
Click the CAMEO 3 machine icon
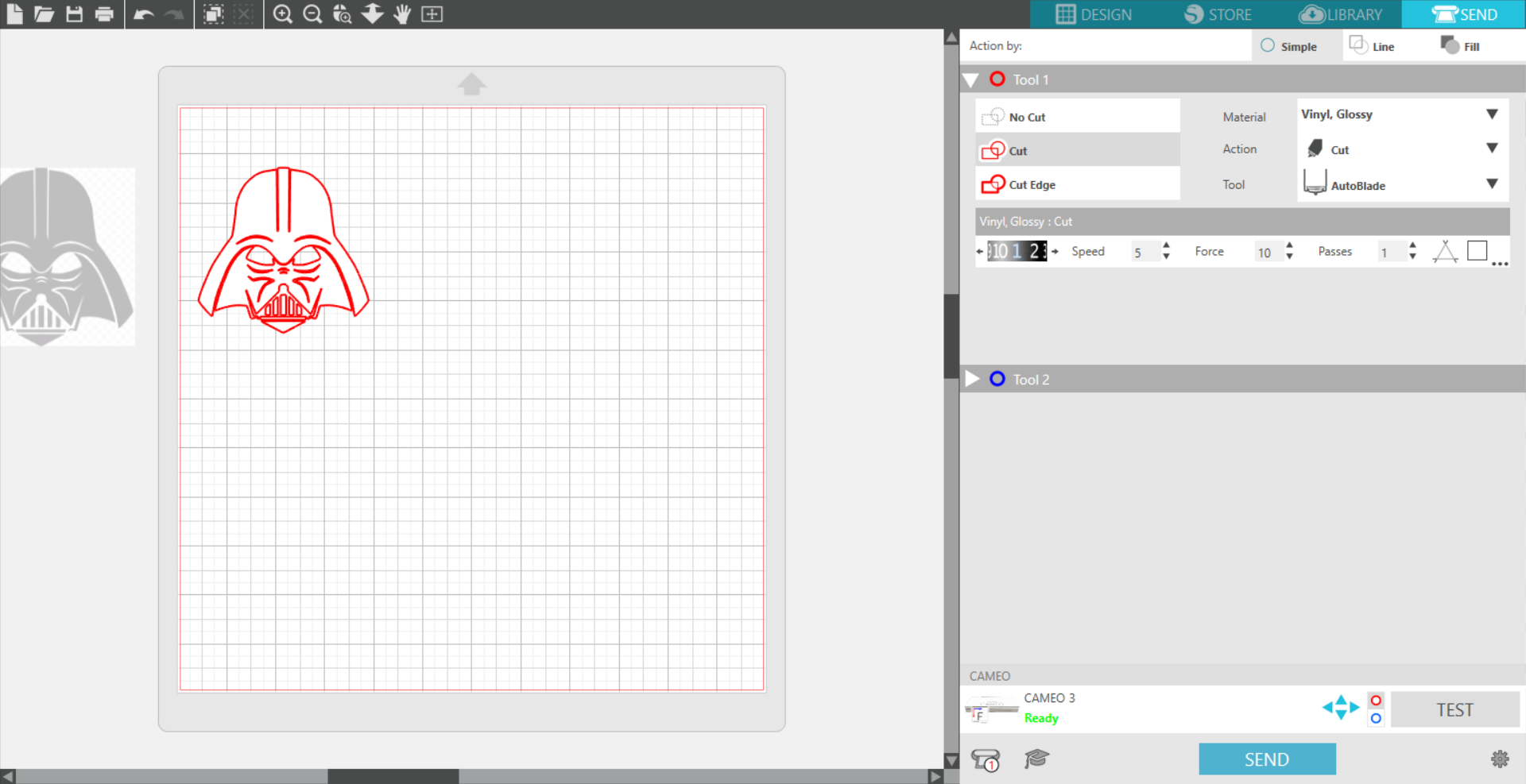990,709
